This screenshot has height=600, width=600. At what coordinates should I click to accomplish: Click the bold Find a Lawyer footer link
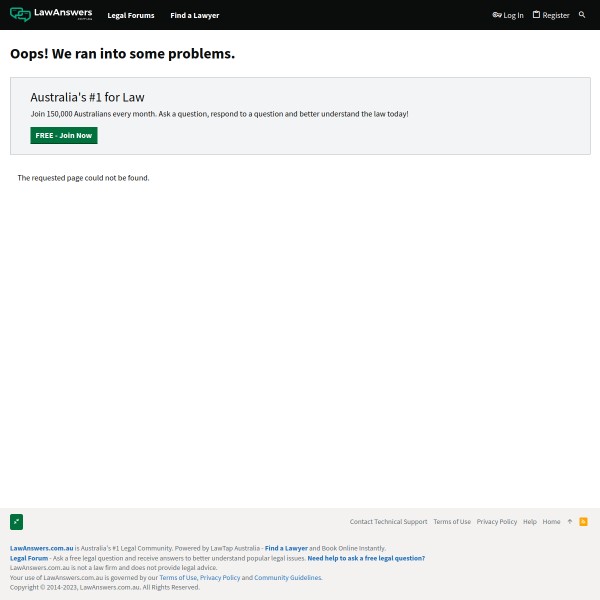click(x=286, y=548)
